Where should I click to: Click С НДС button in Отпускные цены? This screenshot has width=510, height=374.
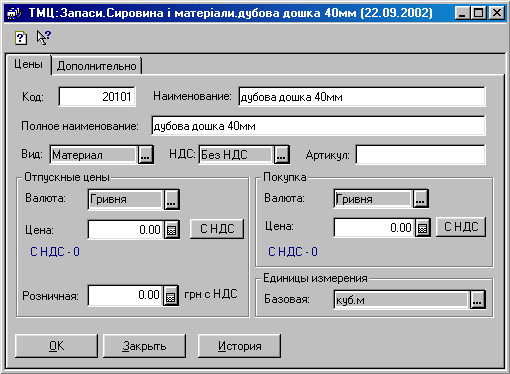tap(217, 229)
